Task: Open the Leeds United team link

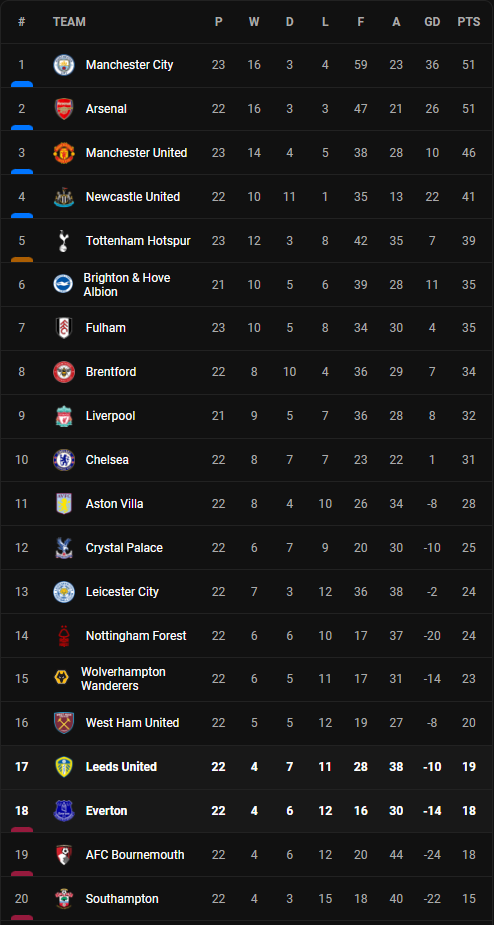Action: pos(121,767)
